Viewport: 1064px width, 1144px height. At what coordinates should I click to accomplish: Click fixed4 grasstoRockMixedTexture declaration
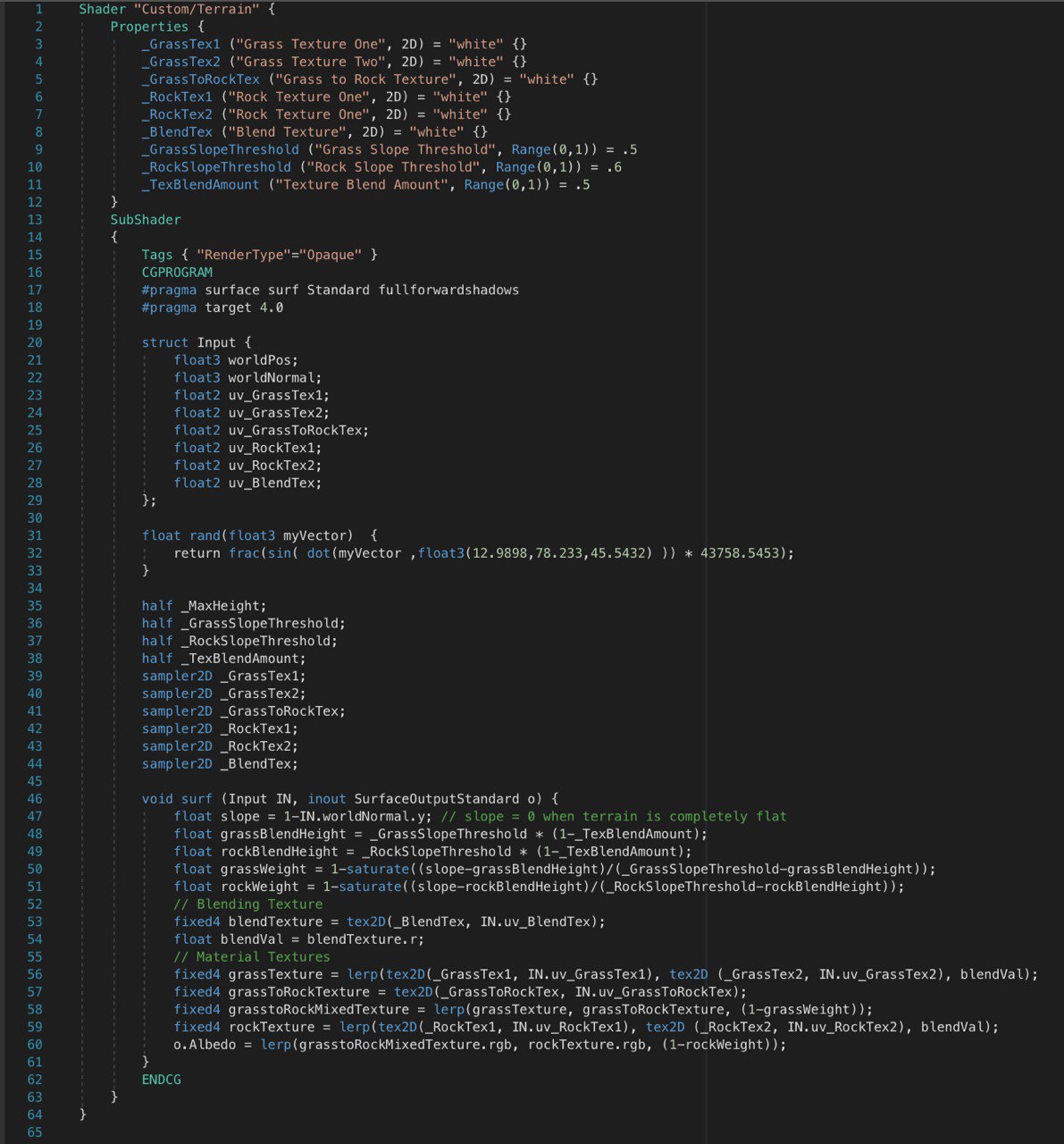(x=523, y=1009)
